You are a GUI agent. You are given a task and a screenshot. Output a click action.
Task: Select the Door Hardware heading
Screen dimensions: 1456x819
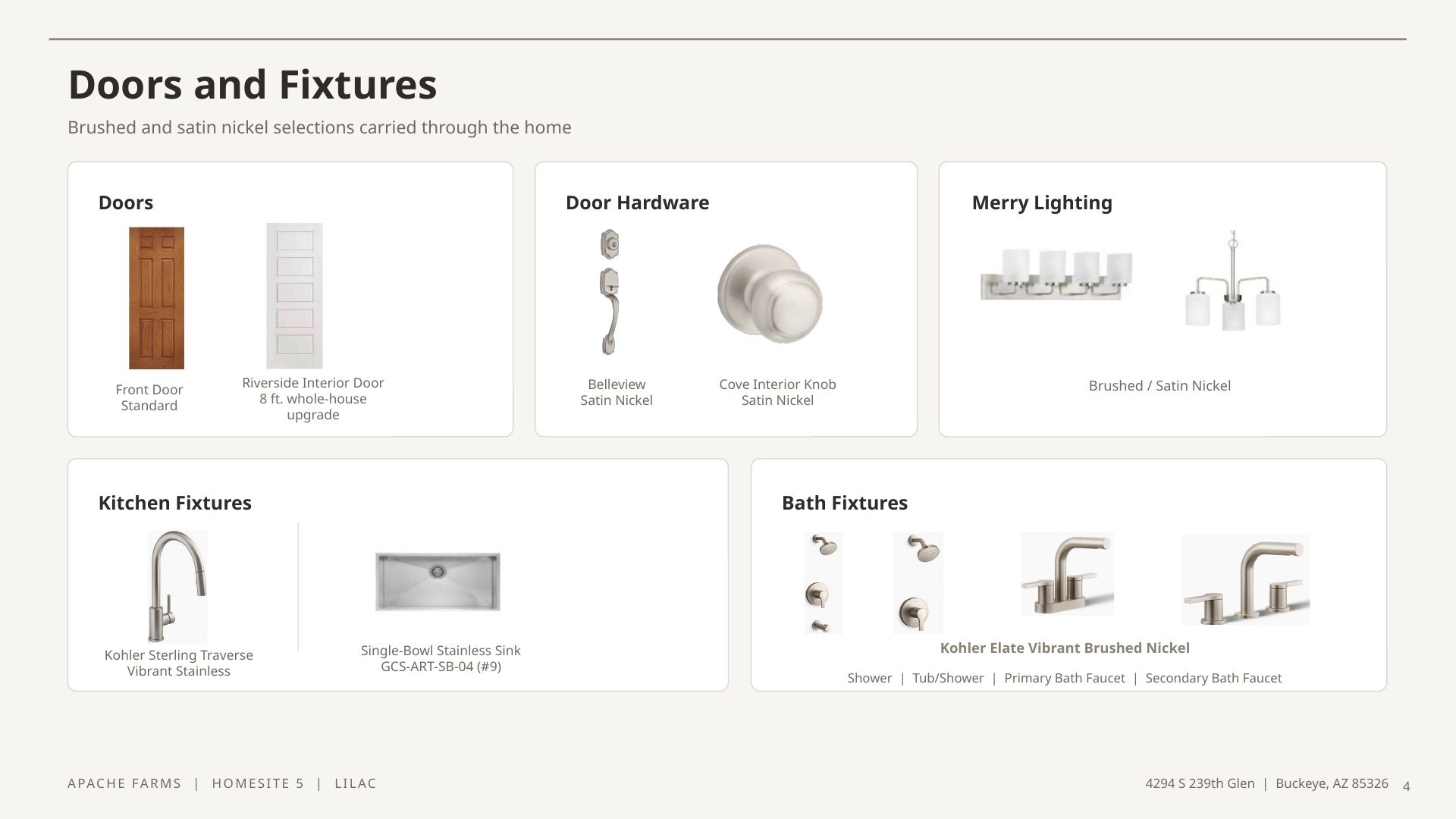click(x=638, y=202)
